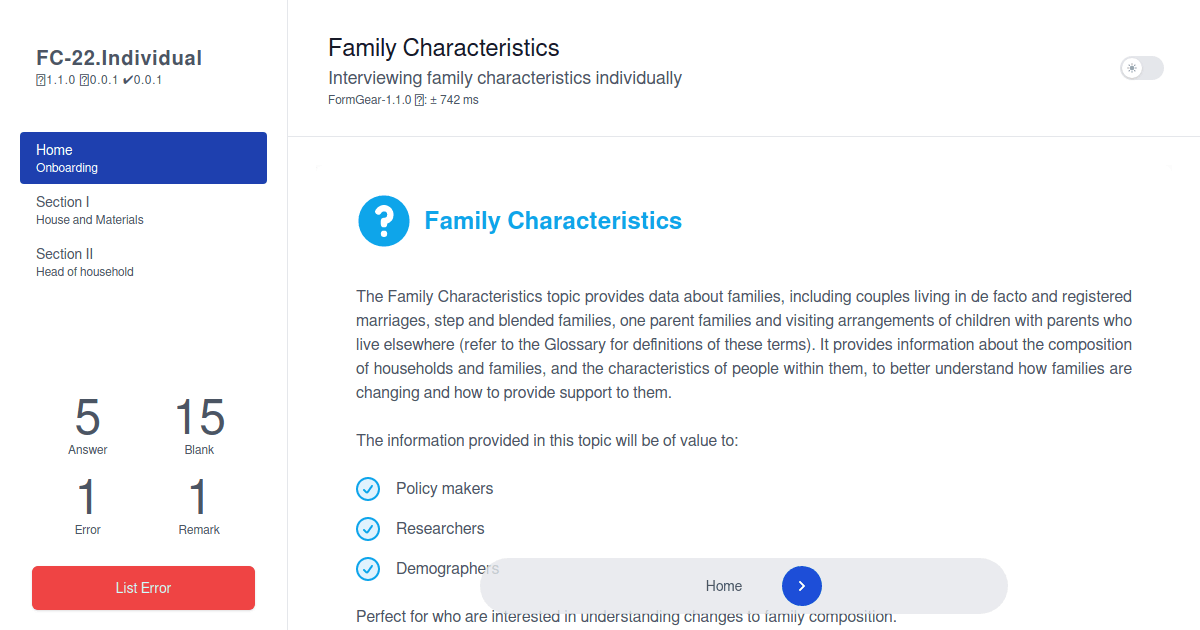Click the Family Characteristics blue heading
1200x630 pixels.
tap(553, 221)
